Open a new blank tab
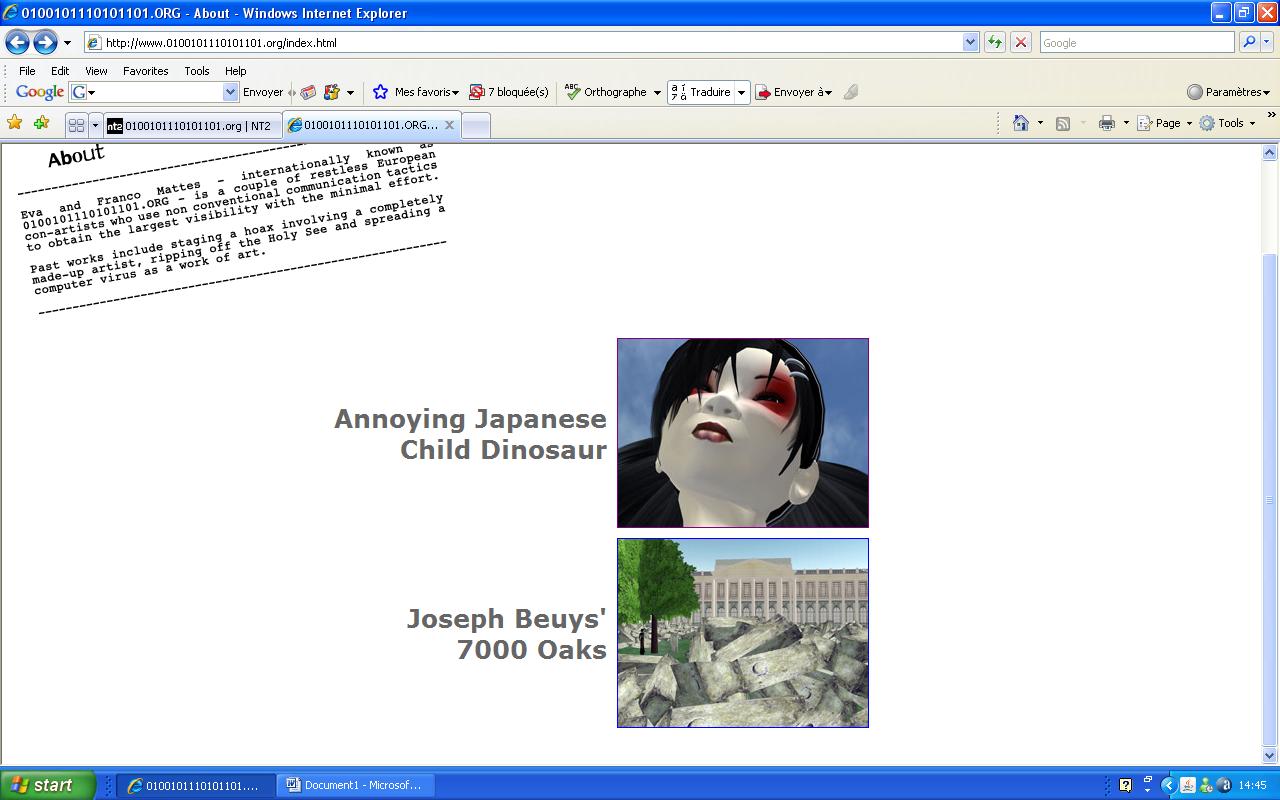The height and width of the screenshot is (800, 1280). 476,125
